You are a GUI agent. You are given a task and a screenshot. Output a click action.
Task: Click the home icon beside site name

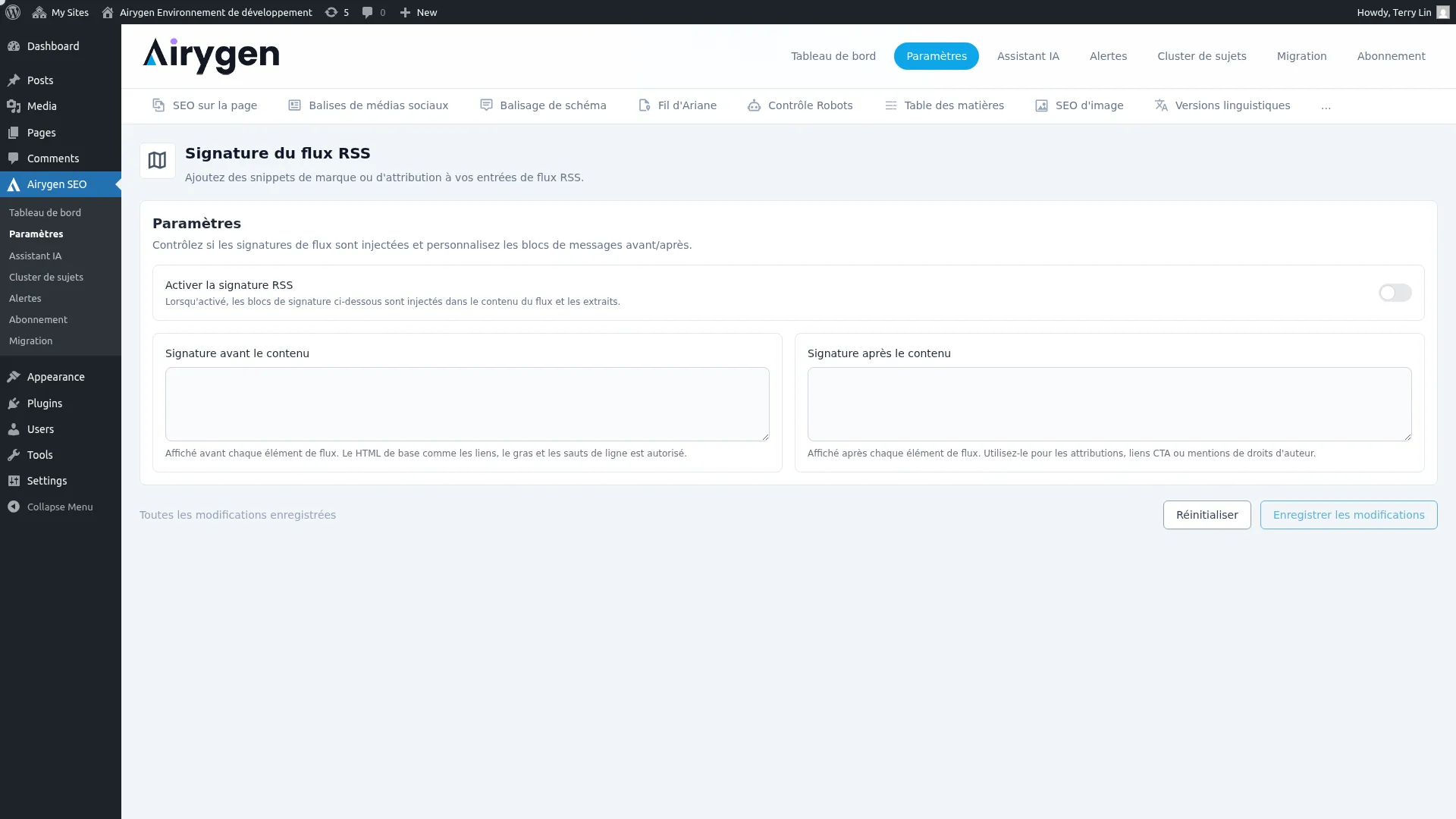point(108,12)
